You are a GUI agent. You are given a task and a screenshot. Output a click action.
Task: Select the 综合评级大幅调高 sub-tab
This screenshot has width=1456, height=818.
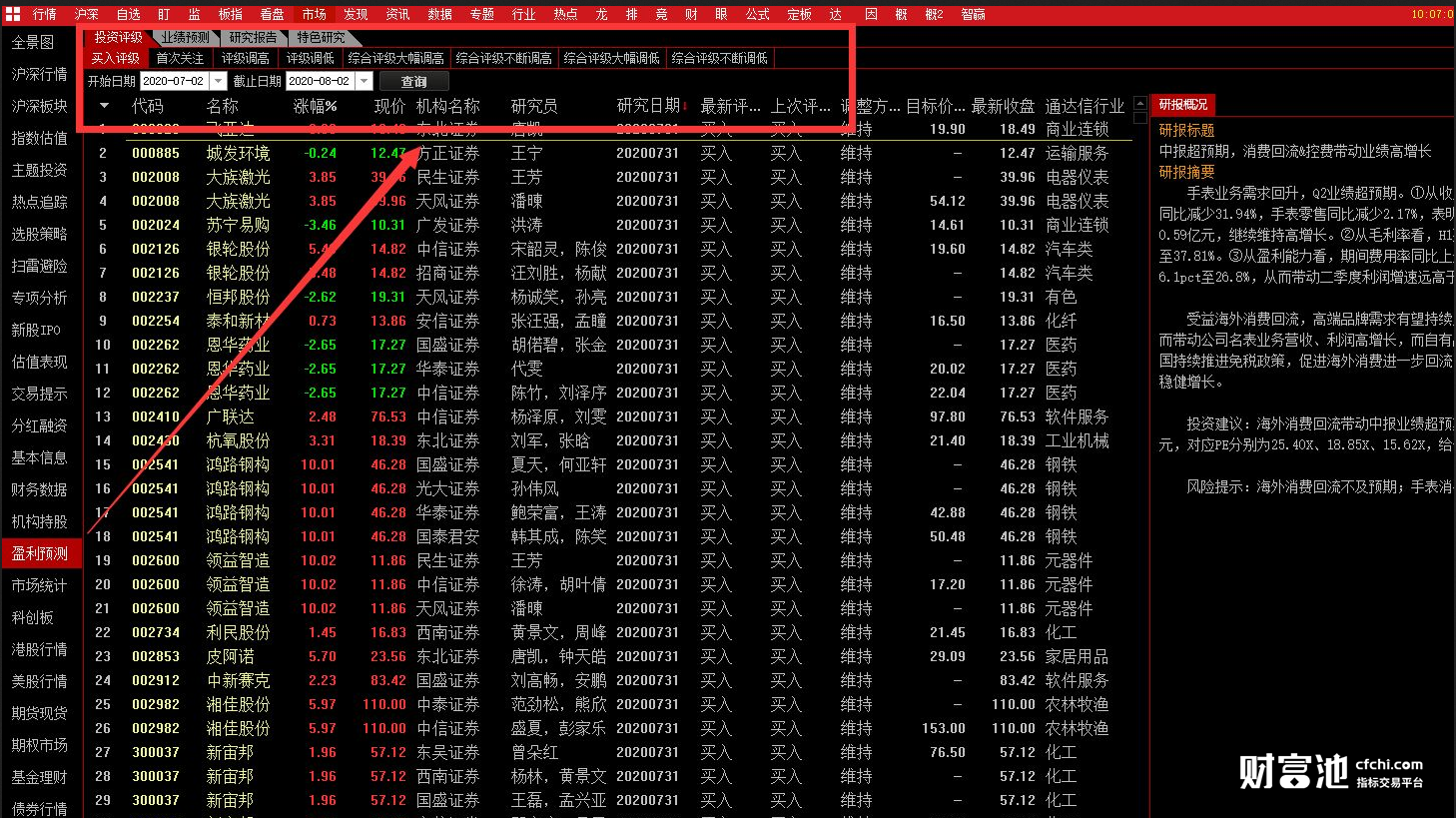(396, 59)
